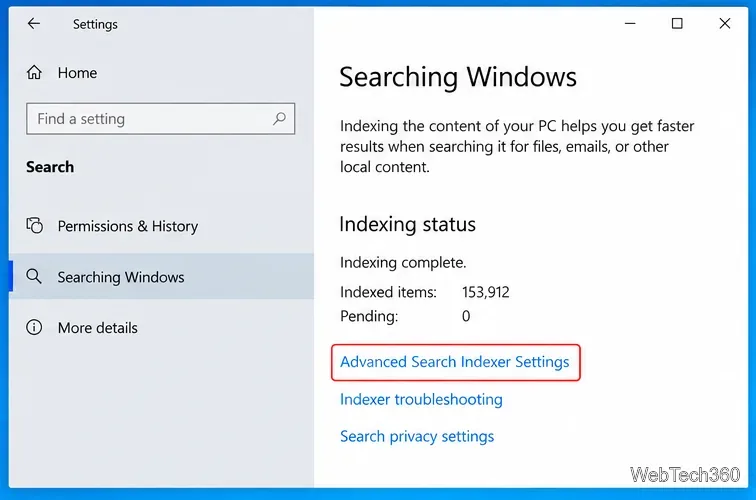This screenshot has height=500, width=756.
Task: Click the indexed items value 153,912
Action: 486,292
